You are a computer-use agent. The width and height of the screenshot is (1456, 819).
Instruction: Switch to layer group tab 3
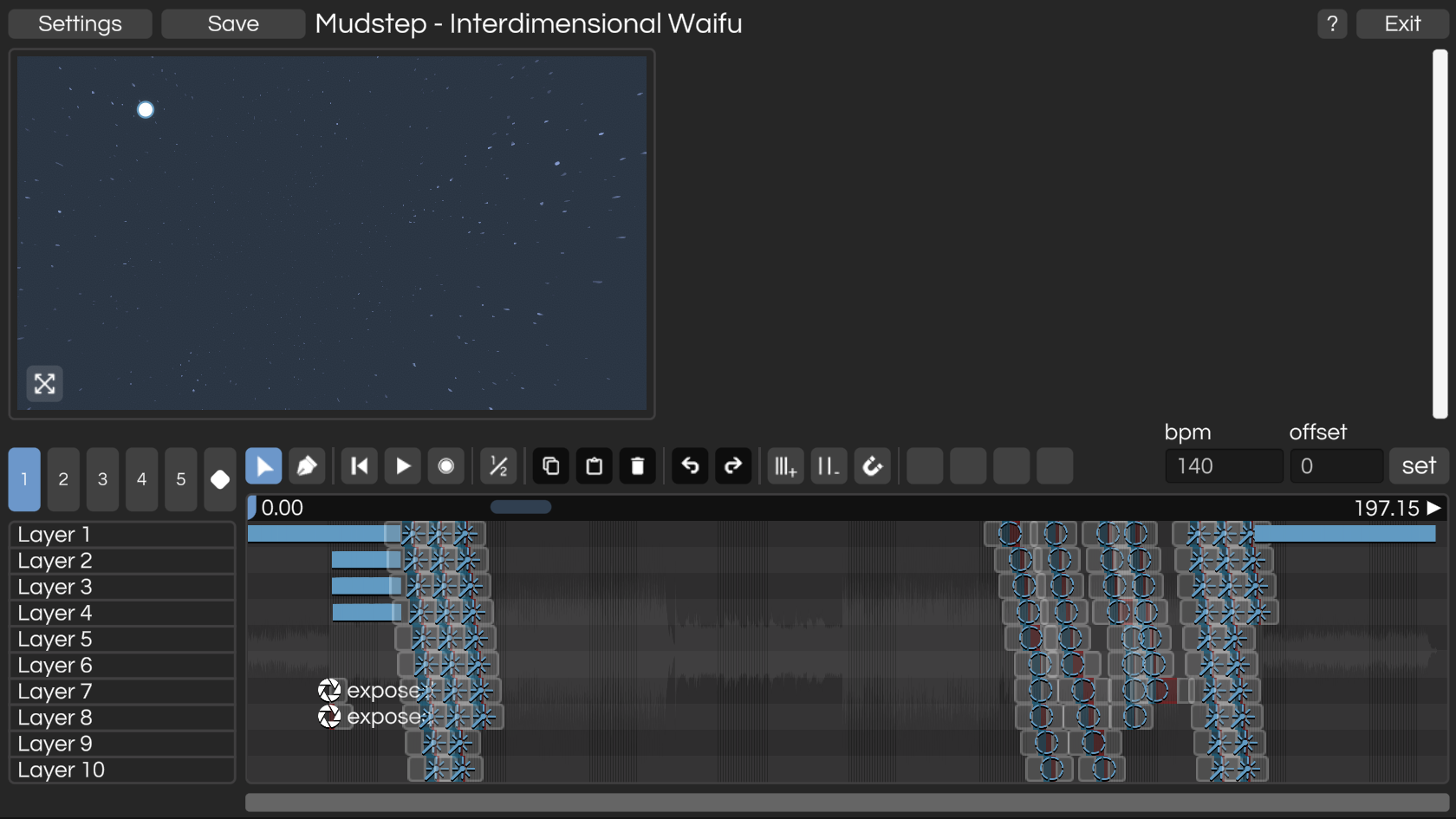tap(102, 479)
